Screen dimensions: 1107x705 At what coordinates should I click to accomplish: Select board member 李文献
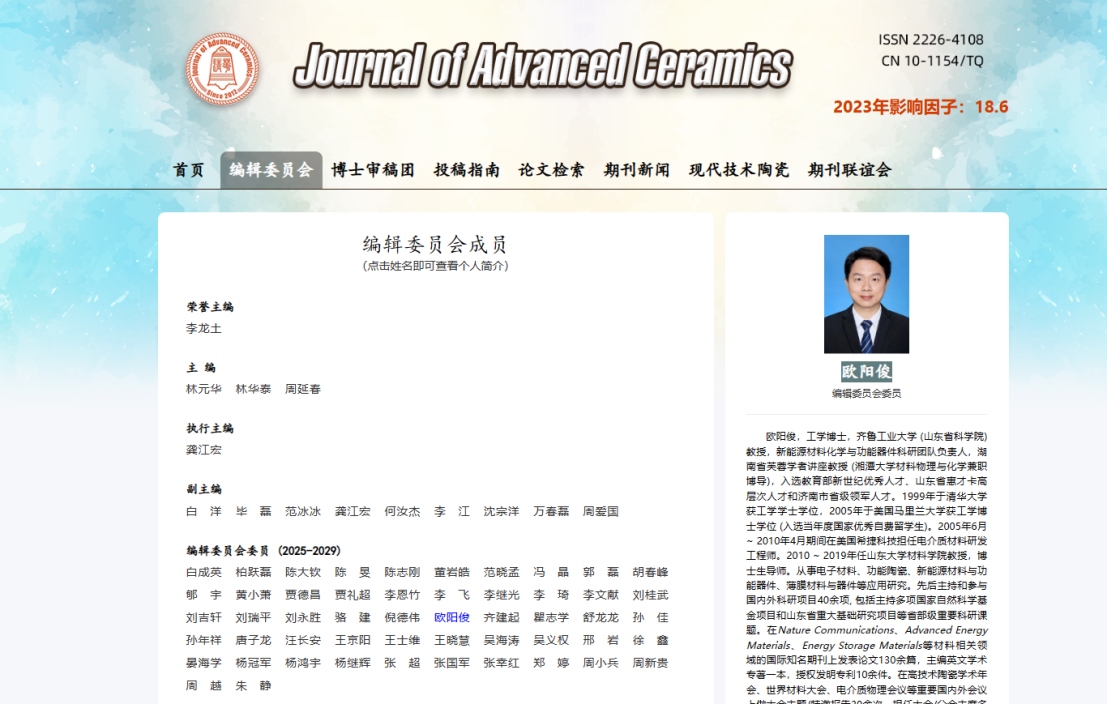click(601, 595)
